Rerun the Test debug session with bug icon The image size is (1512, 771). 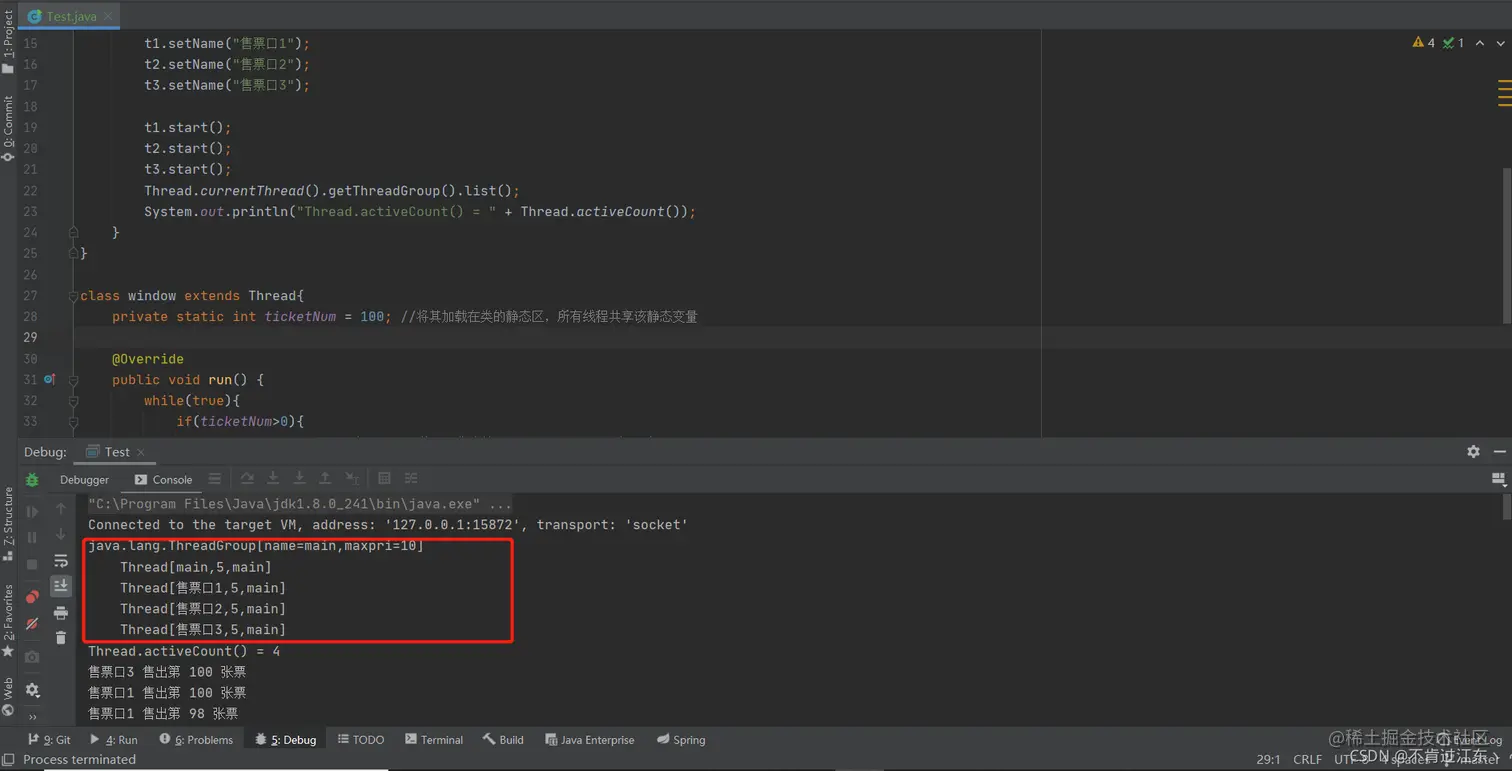(32, 480)
